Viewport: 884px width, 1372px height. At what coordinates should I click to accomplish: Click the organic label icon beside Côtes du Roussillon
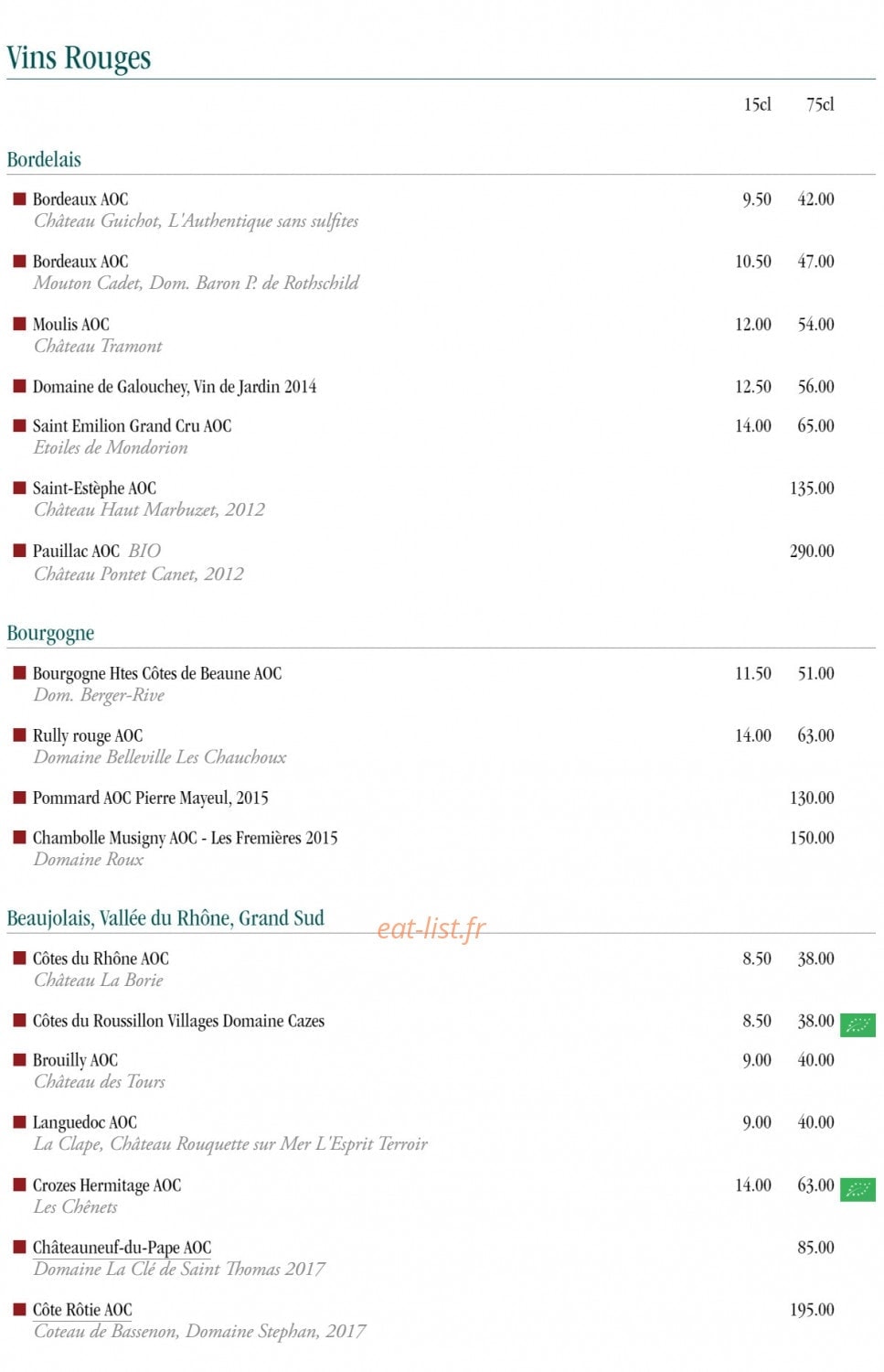(x=857, y=1025)
